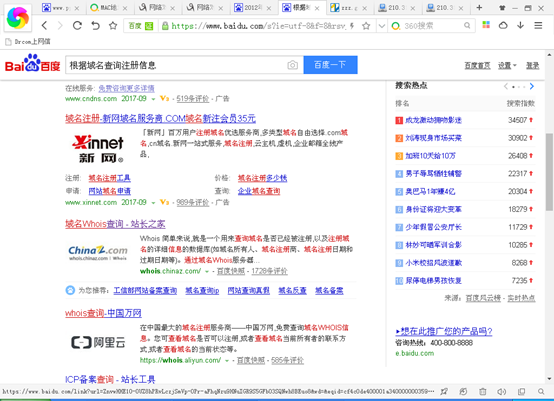Click the browser back arrow
Screen dimensions: 554x401
[44, 25]
